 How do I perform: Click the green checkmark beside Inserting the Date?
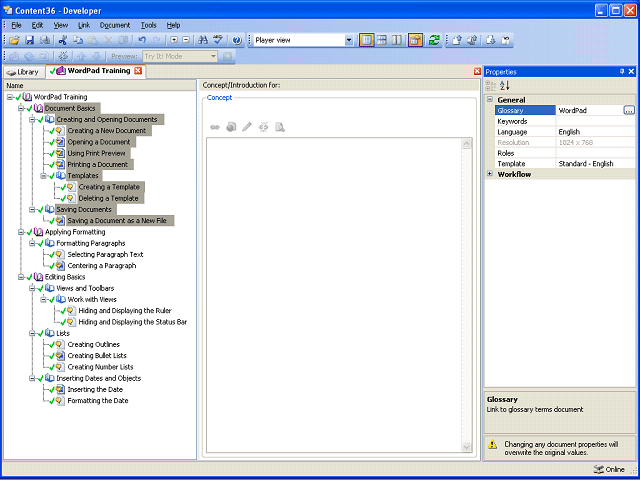click(x=50, y=390)
